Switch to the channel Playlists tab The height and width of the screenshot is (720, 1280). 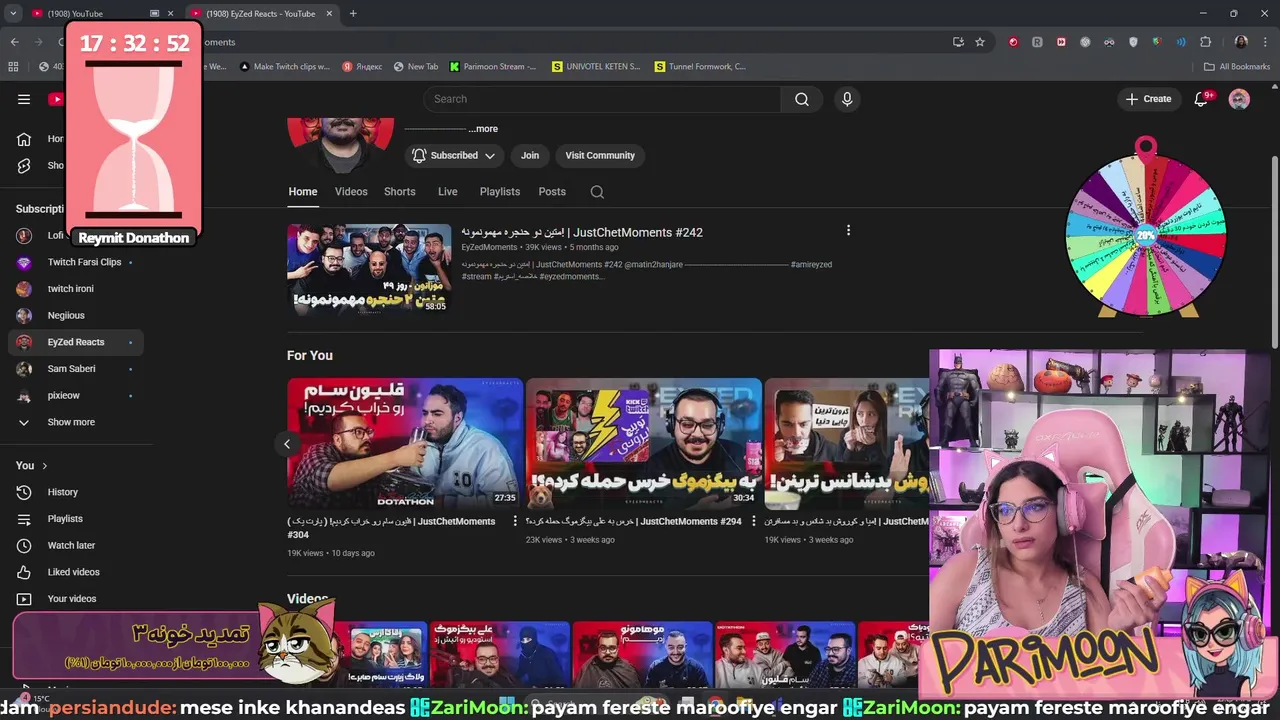click(500, 192)
